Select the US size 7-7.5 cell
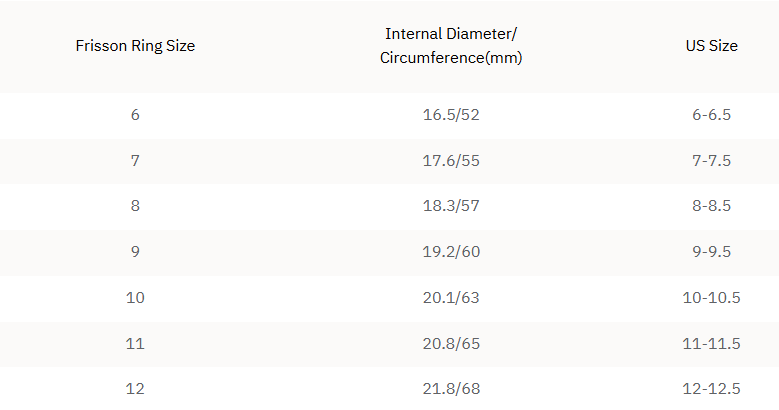Viewport: 779px width, 410px height. pos(711,161)
